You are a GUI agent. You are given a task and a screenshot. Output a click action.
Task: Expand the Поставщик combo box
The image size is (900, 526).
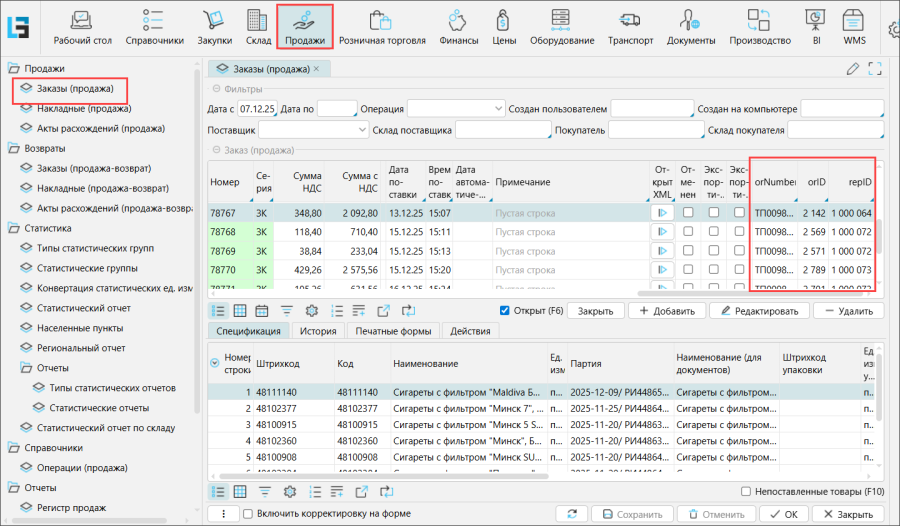click(360, 130)
